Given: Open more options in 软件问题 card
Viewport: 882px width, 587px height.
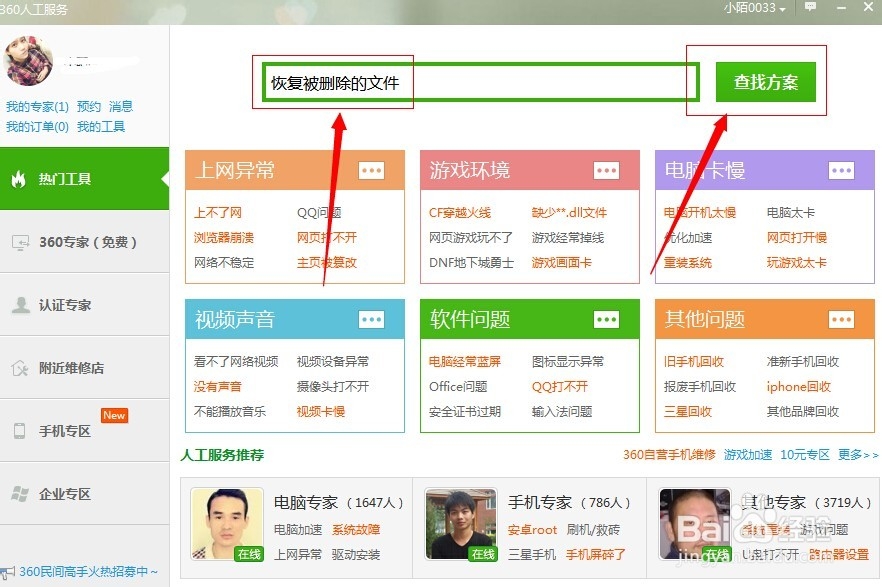Looking at the screenshot, I should point(606,319).
